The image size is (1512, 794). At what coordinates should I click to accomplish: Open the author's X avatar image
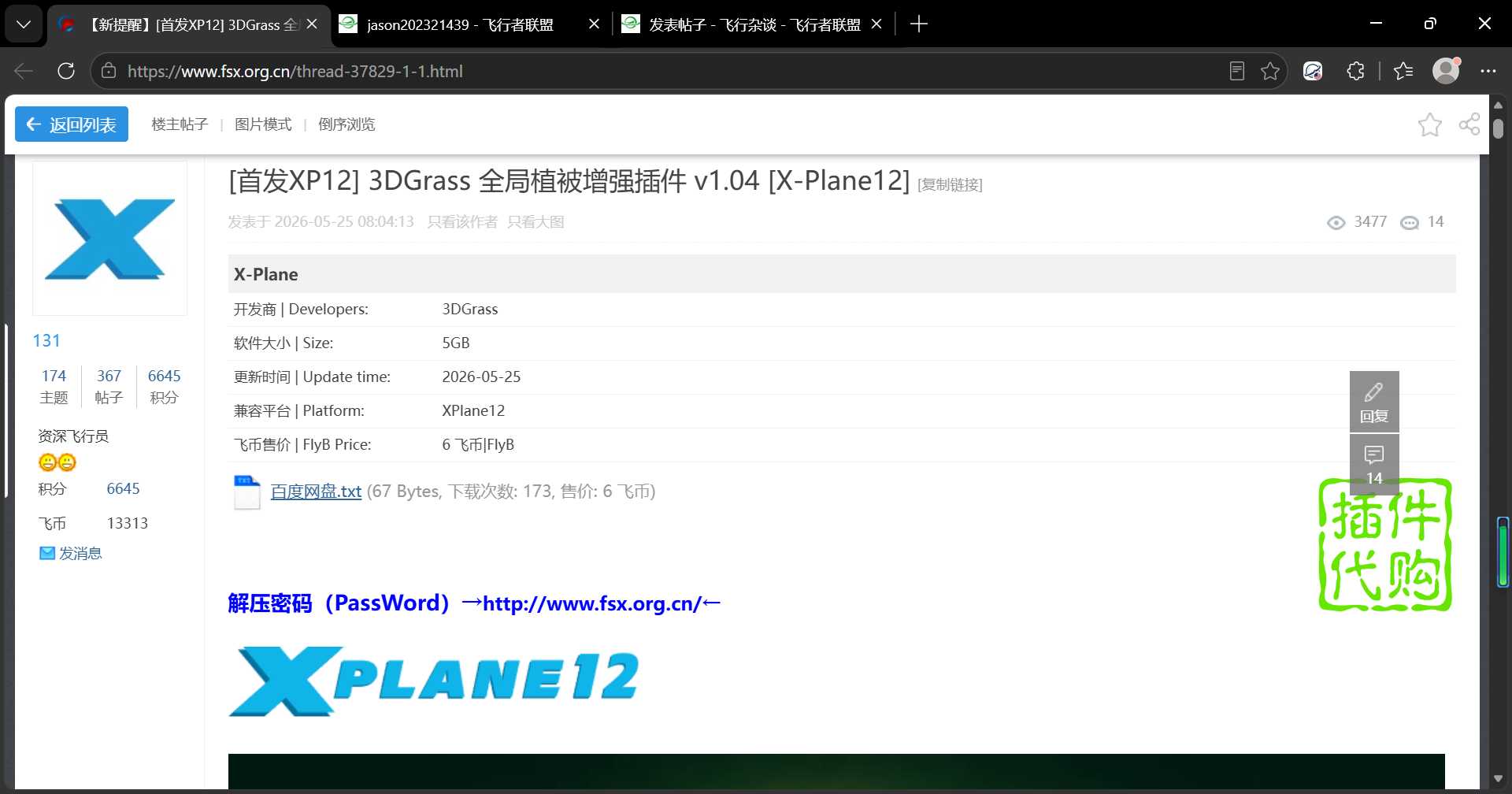point(109,239)
